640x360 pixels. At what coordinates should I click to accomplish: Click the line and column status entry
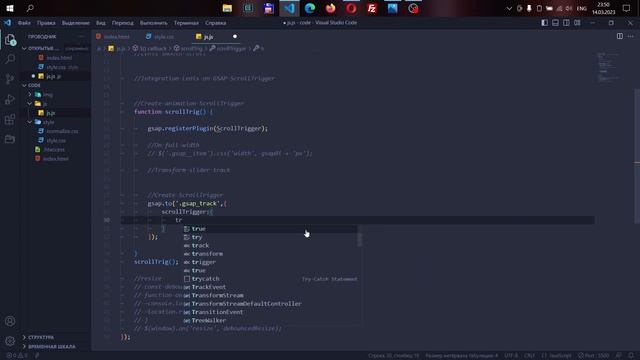pyautogui.click(x=393, y=356)
